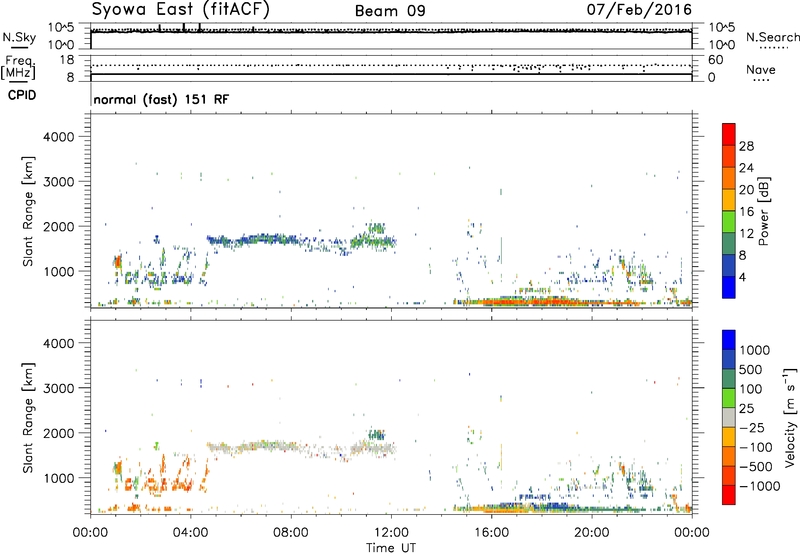This screenshot has width=800, height=554.
Task: Pick the light green 12-16 dB power colorbar segment
Action: [729, 222]
